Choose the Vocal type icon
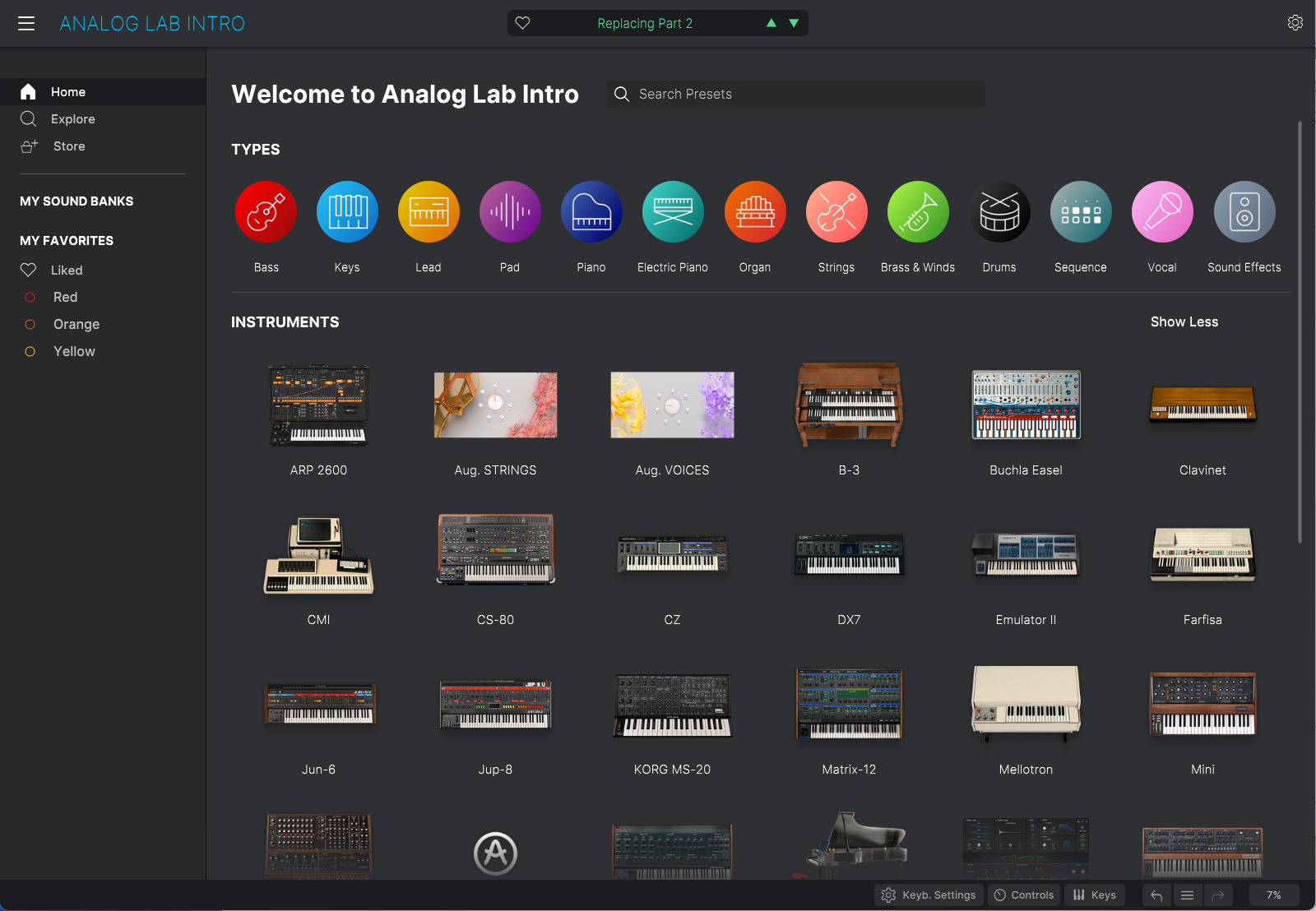The image size is (1316, 911). [1162, 212]
